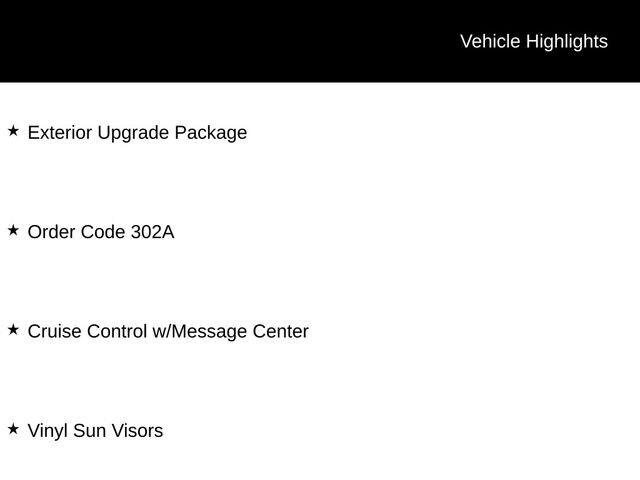Image resolution: width=640 pixels, height=480 pixels.
Task: Click the word "Vinyl" in last highlight
Action: pos(46,431)
